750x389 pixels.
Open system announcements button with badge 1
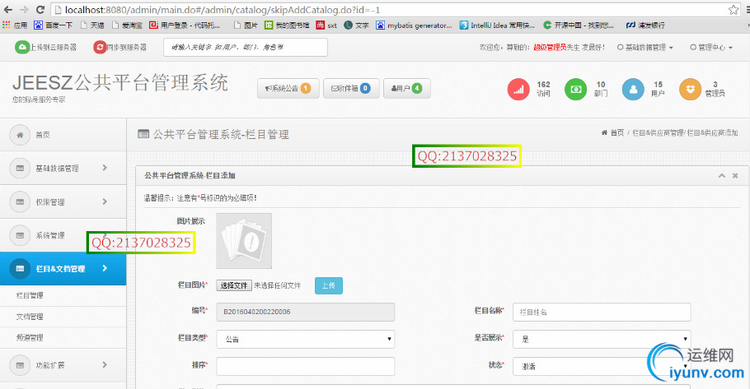pyautogui.click(x=288, y=88)
